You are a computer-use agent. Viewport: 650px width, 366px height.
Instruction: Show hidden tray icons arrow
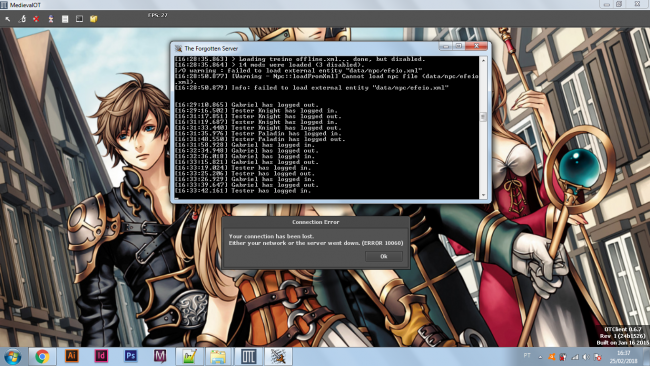tap(540, 357)
